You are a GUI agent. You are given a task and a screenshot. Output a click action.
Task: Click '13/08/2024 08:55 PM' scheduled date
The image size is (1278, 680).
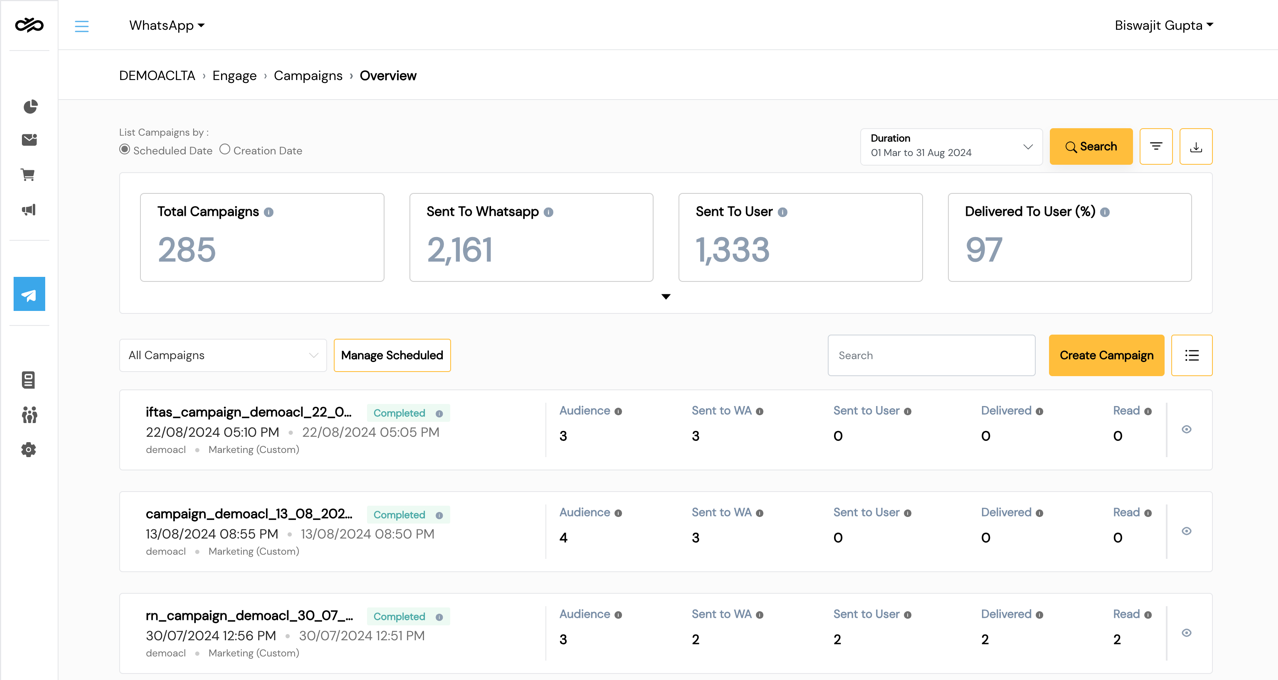(213, 534)
